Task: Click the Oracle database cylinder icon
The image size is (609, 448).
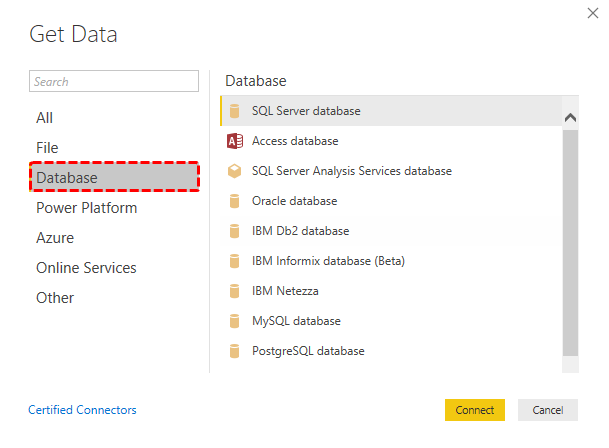Action: [x=234, y=201]
